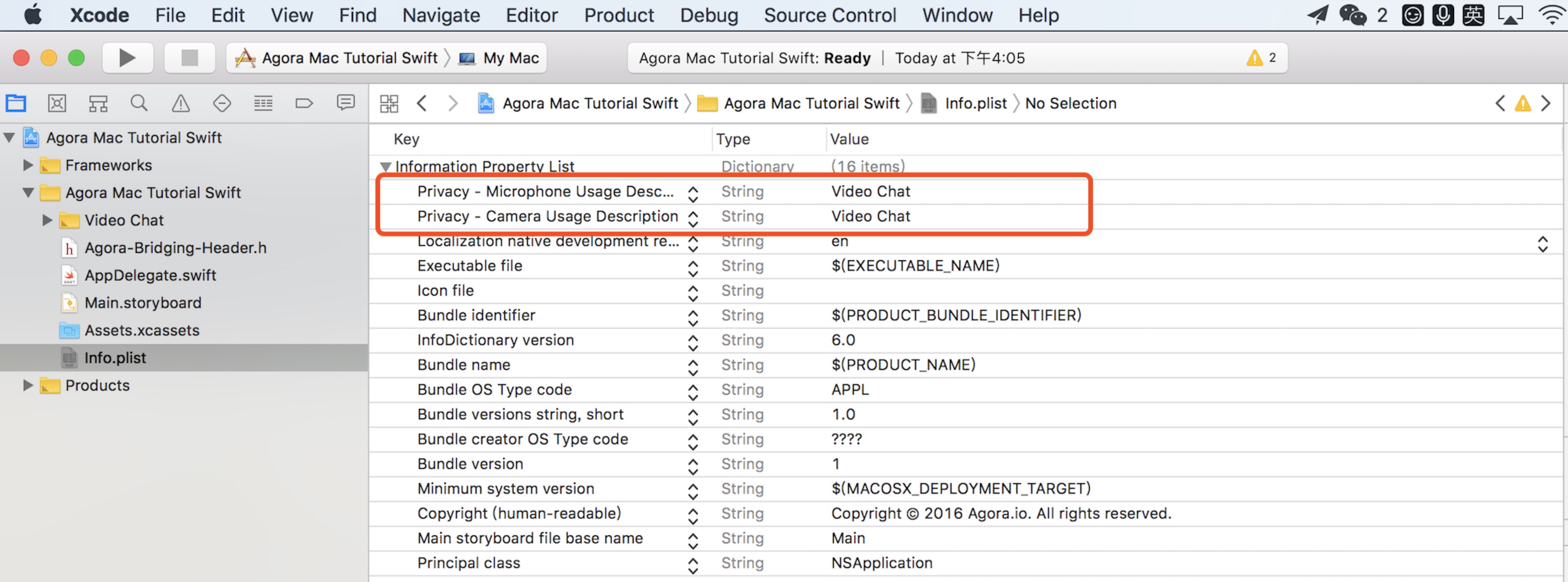The image size is (1568, 582).
Task: Click Agora Mac Tutorial Swift folder in jump bar
Action: click(798, 104)
